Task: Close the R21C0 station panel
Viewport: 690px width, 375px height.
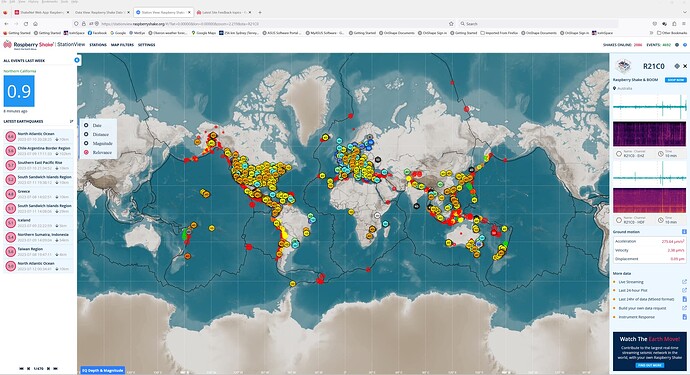Action: point(685,66)
